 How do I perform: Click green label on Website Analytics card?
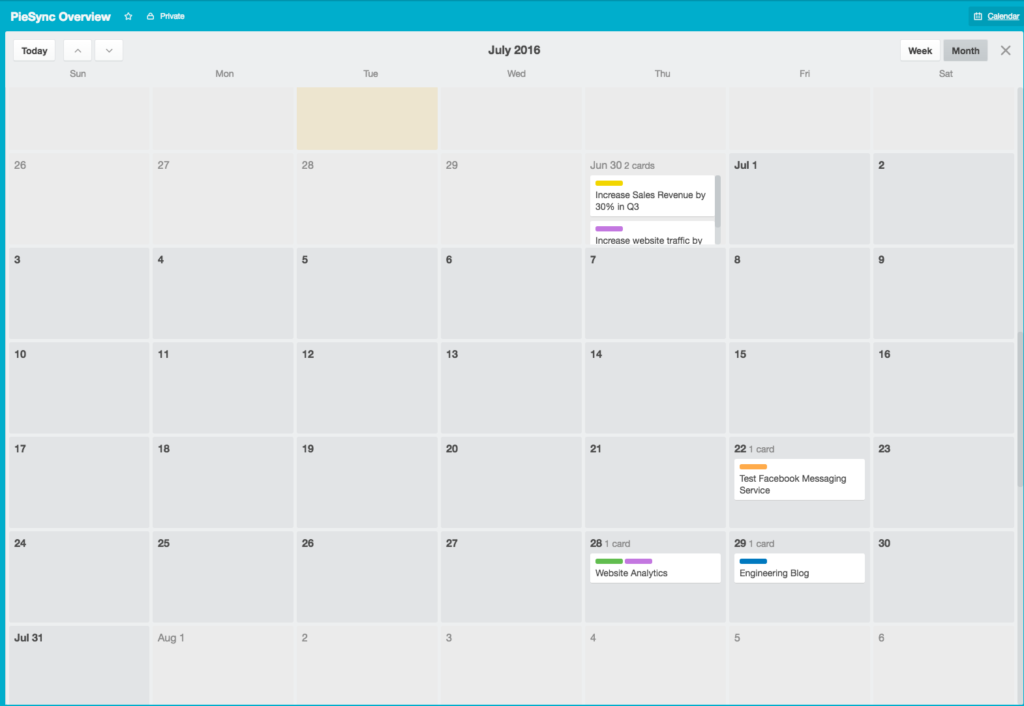click(609, 562)
